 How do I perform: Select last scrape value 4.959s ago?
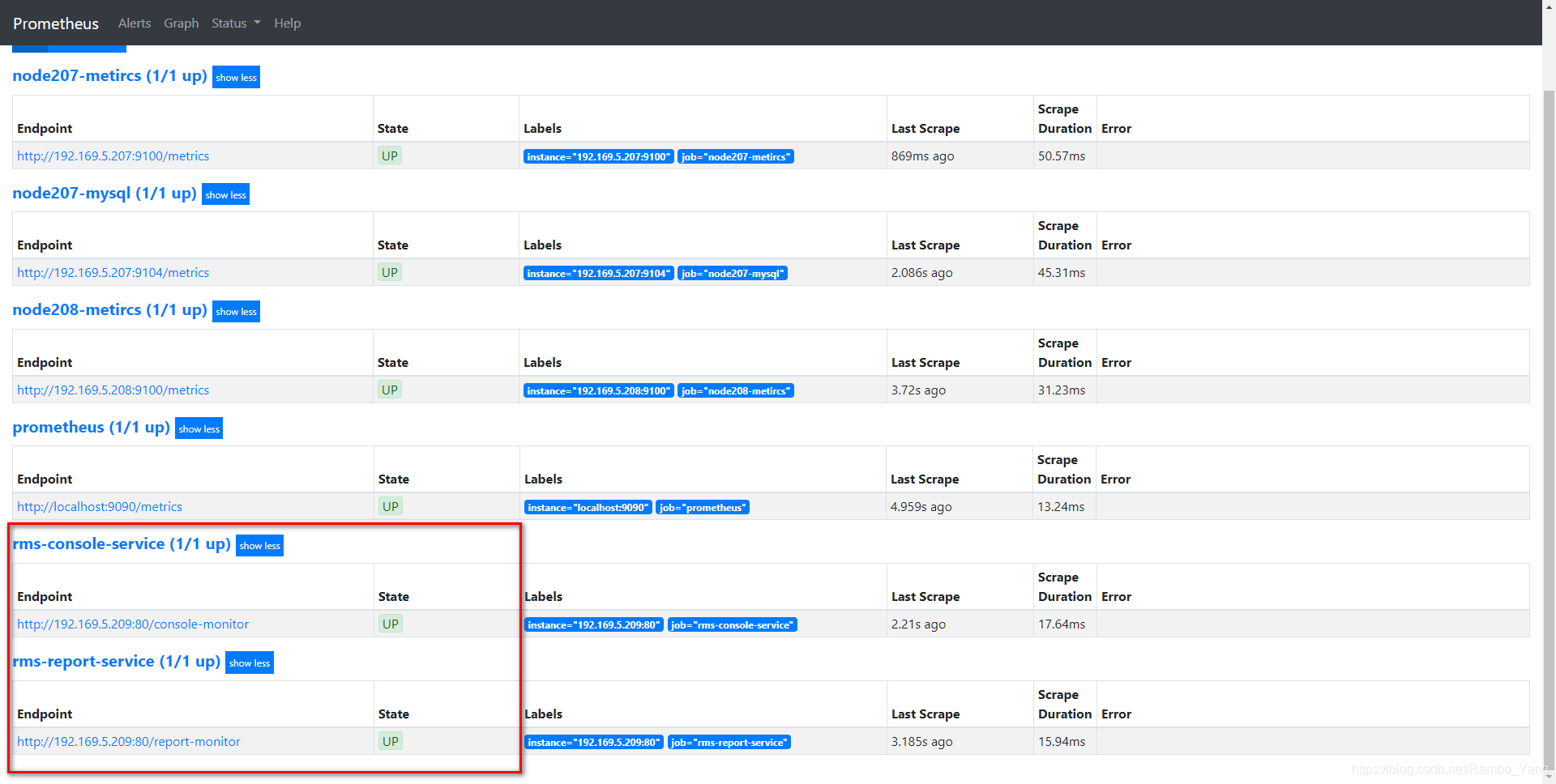921,507
